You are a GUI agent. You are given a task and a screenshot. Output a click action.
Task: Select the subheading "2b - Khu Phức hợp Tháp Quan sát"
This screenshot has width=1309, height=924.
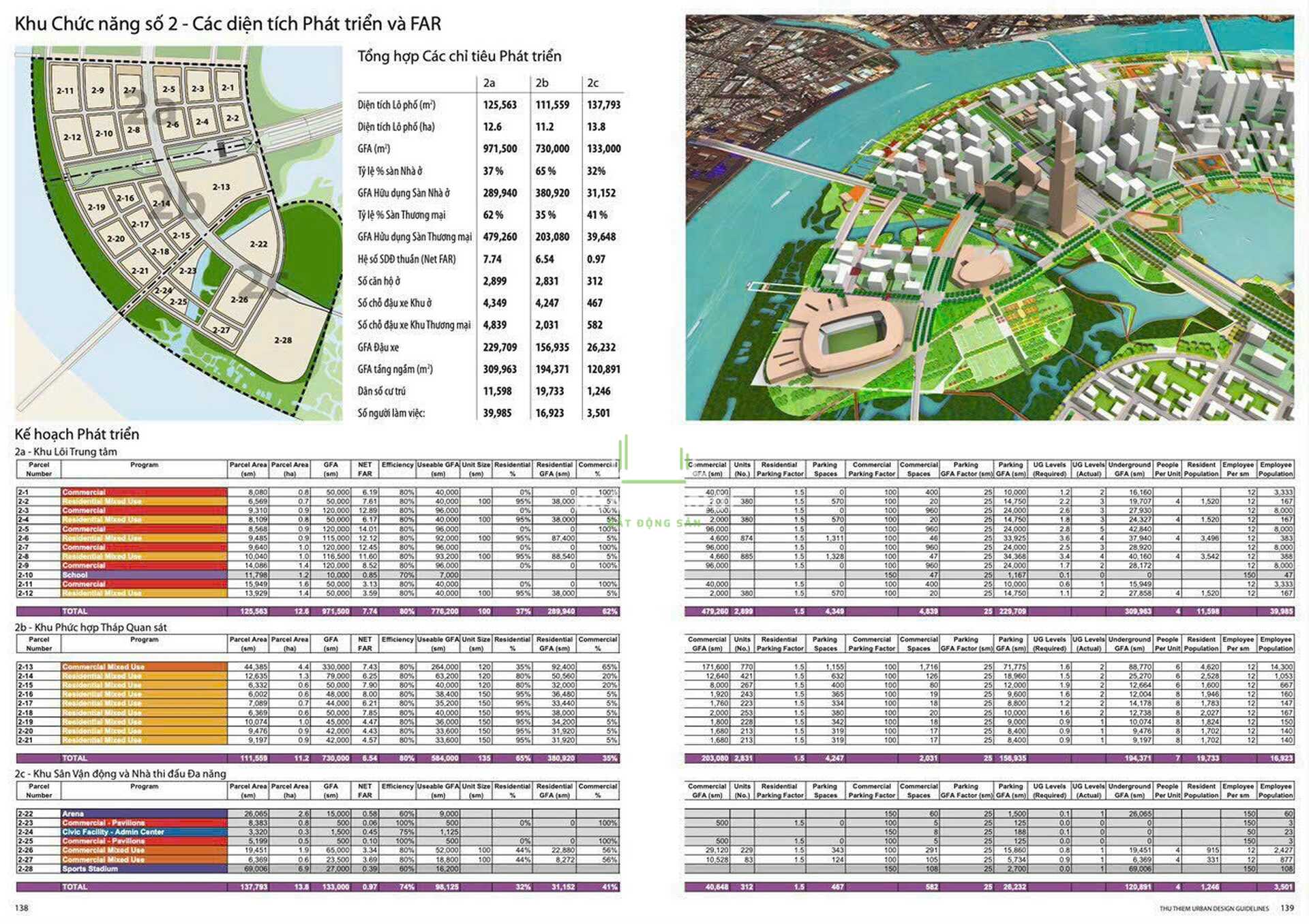[91, 628]
